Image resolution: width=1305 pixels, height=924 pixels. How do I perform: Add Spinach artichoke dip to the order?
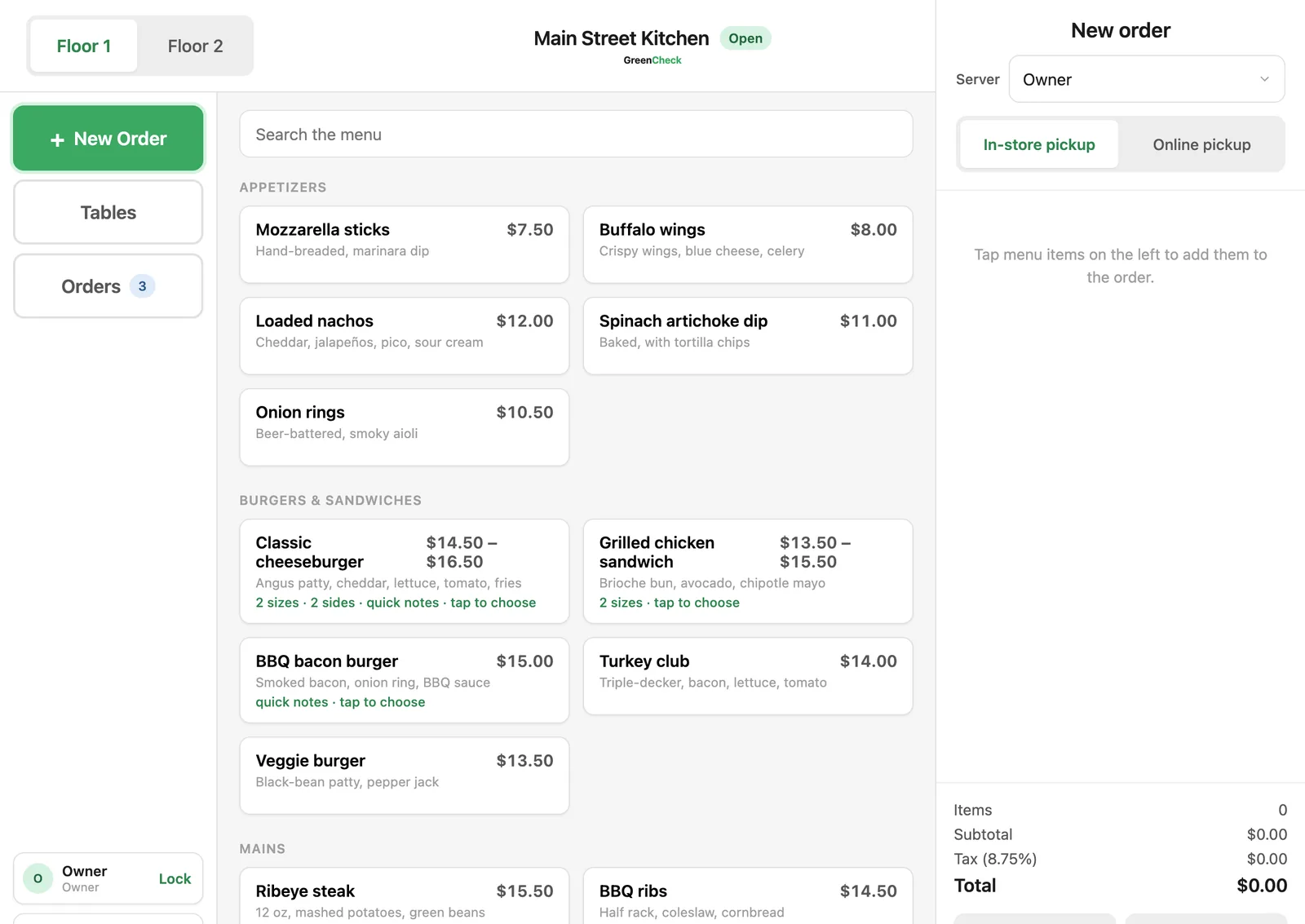click(748, 336)
